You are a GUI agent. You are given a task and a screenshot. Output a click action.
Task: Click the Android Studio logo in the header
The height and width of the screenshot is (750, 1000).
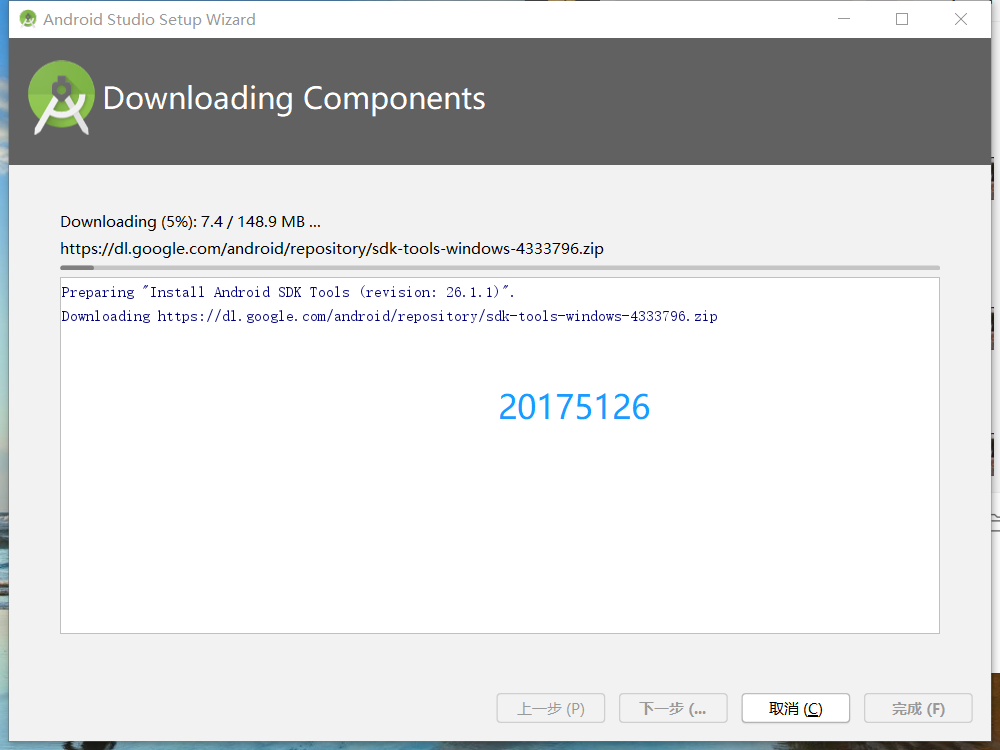point(61,98)
